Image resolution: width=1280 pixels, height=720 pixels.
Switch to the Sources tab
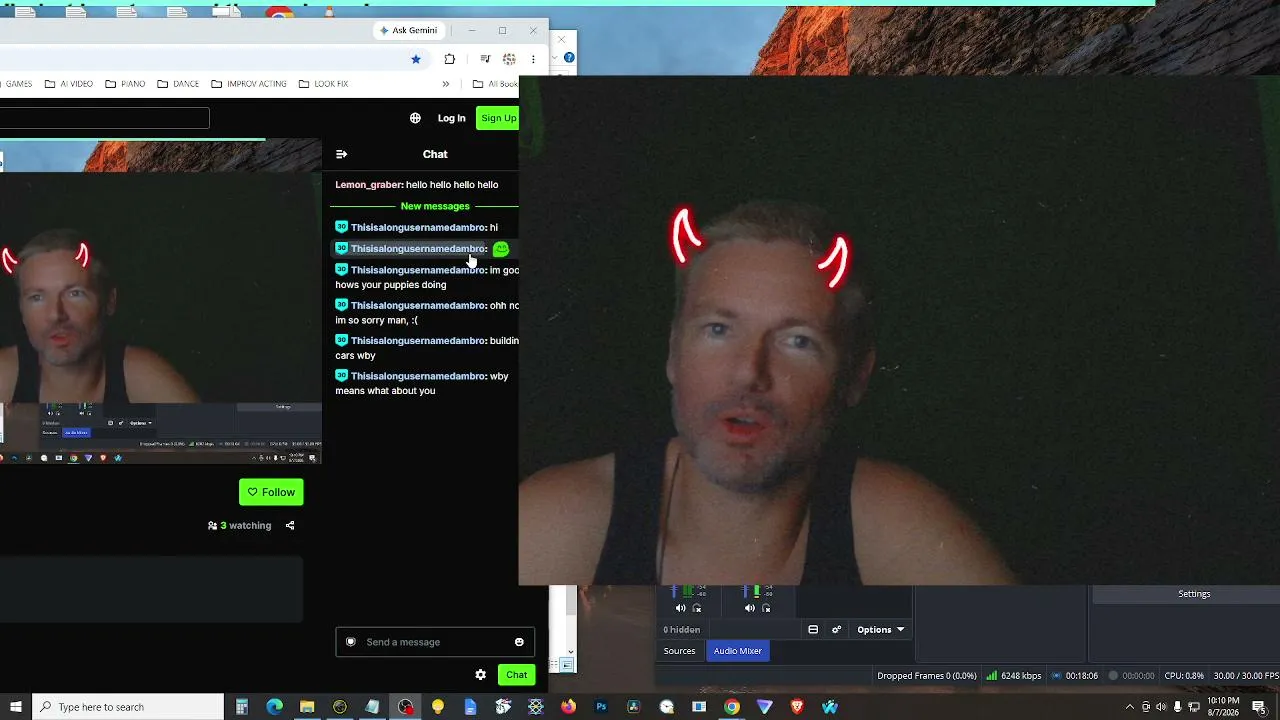(679, 651)
